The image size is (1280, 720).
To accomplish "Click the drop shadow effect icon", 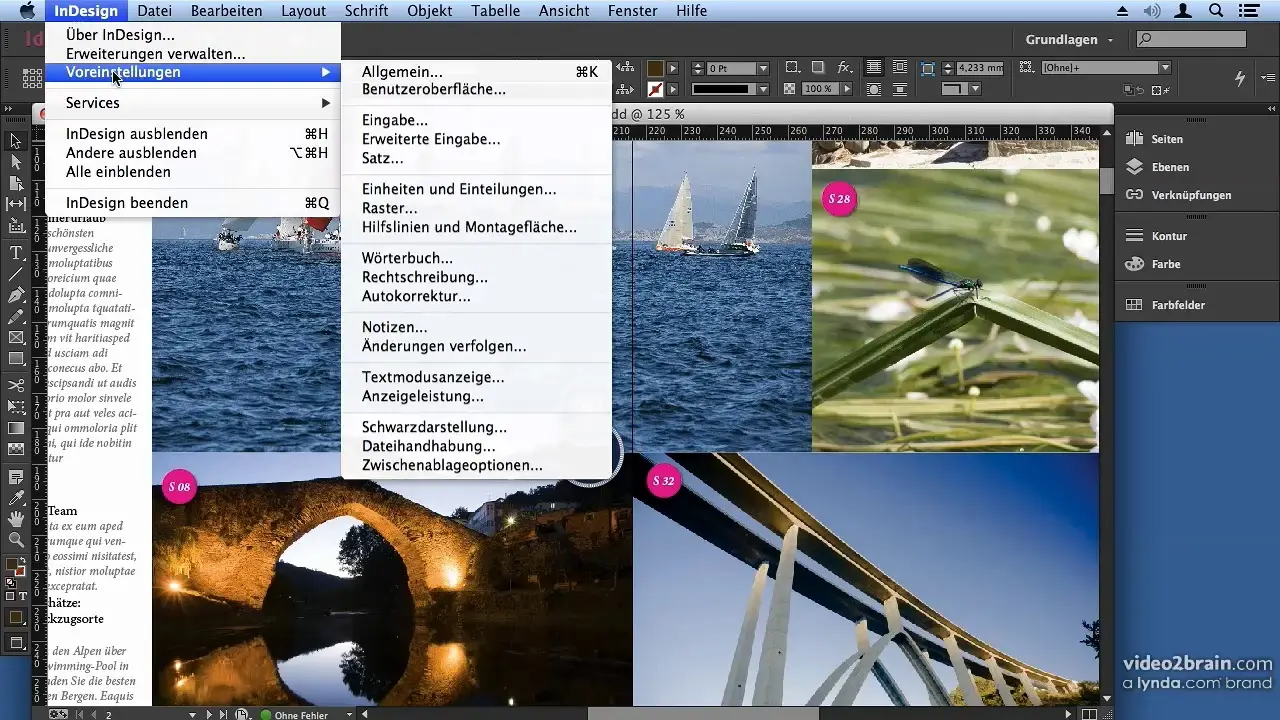I will [x=818, y=68].
